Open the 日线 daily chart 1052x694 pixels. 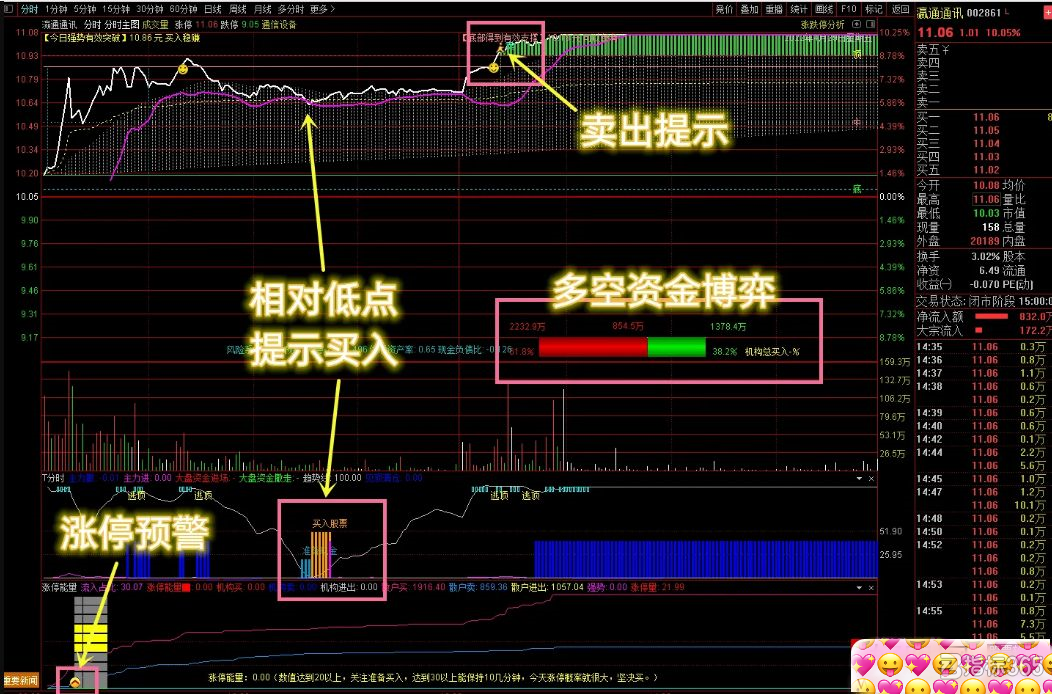point(212,9)
